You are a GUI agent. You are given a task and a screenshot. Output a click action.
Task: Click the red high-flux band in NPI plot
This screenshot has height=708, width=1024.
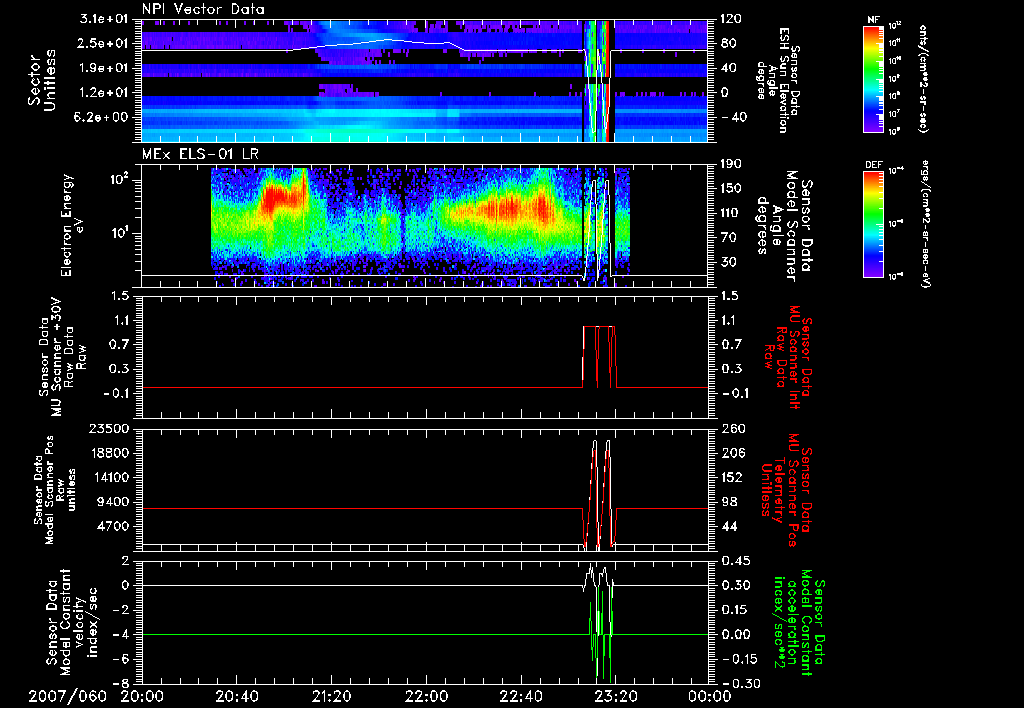[606, 80]
